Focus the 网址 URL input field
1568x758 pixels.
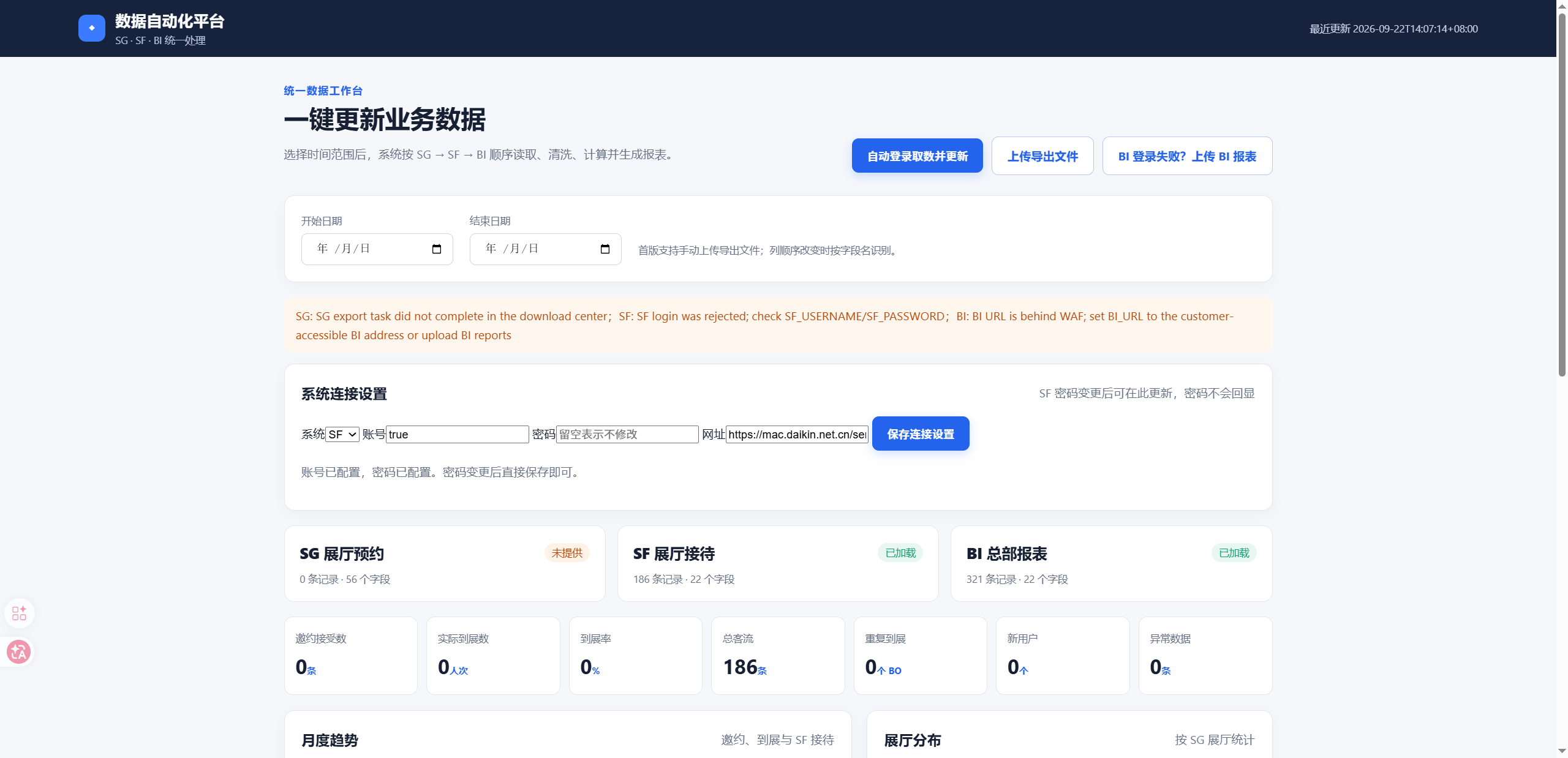(797, 434)
